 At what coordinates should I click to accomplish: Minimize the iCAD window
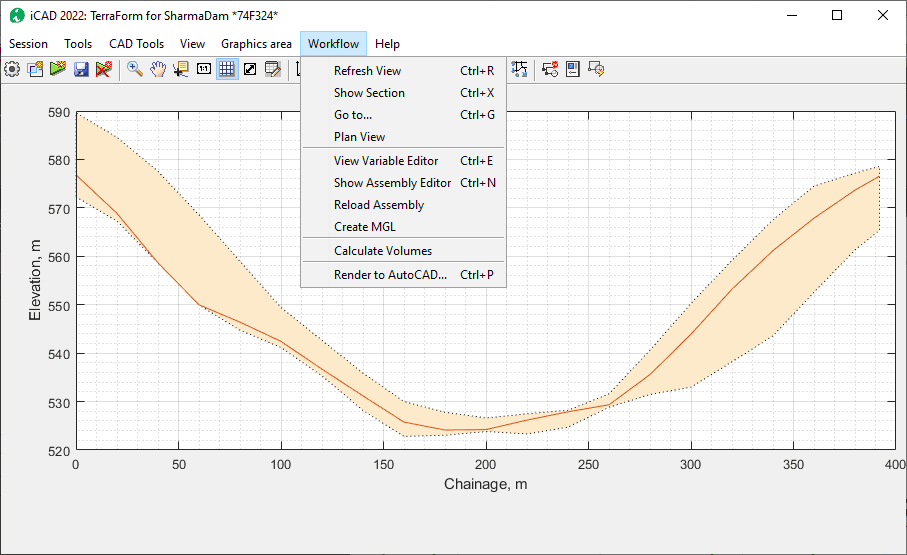tap(792, 16)
